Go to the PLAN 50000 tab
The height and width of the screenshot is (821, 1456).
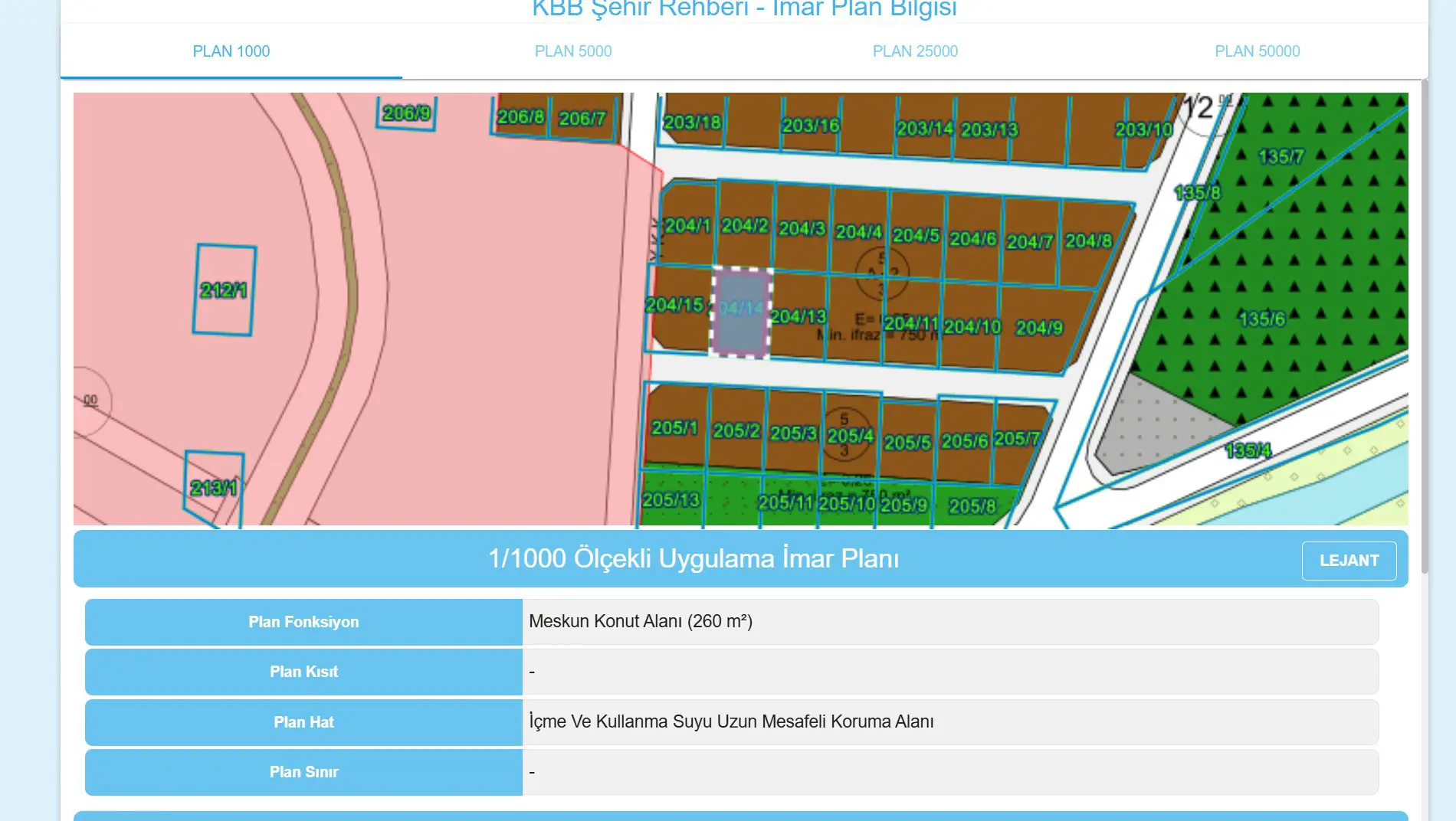pos(1257,51)
